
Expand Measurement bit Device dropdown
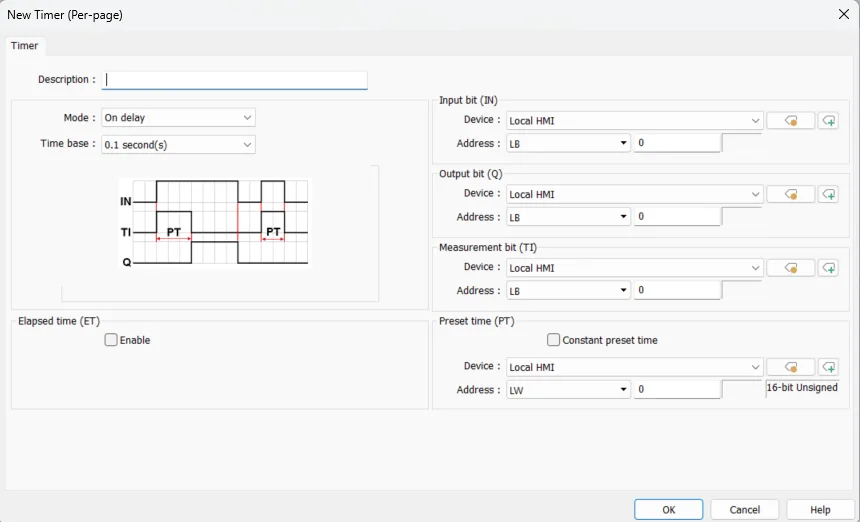[635, 268]
